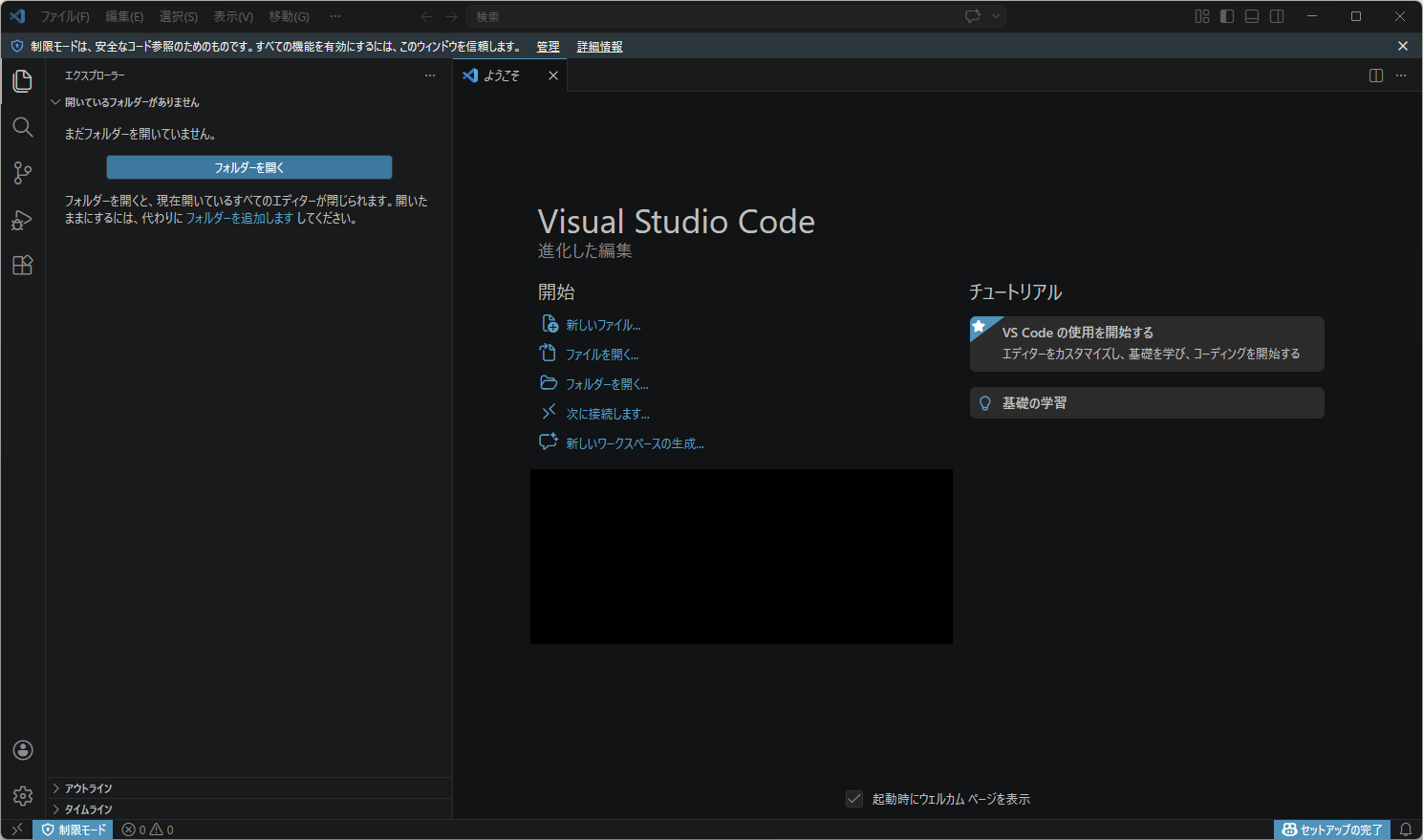The height and width of the screenshot is (840, 1423).
Task: Open the Run and Debug view icon
Action: [x=23, y=220]
